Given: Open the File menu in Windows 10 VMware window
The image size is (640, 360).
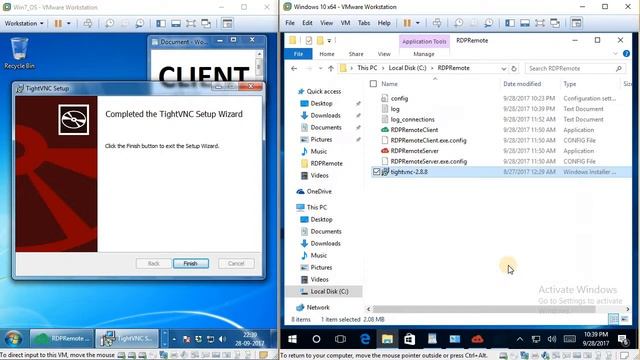Looking at the screenshot, I should click(290, 23).
